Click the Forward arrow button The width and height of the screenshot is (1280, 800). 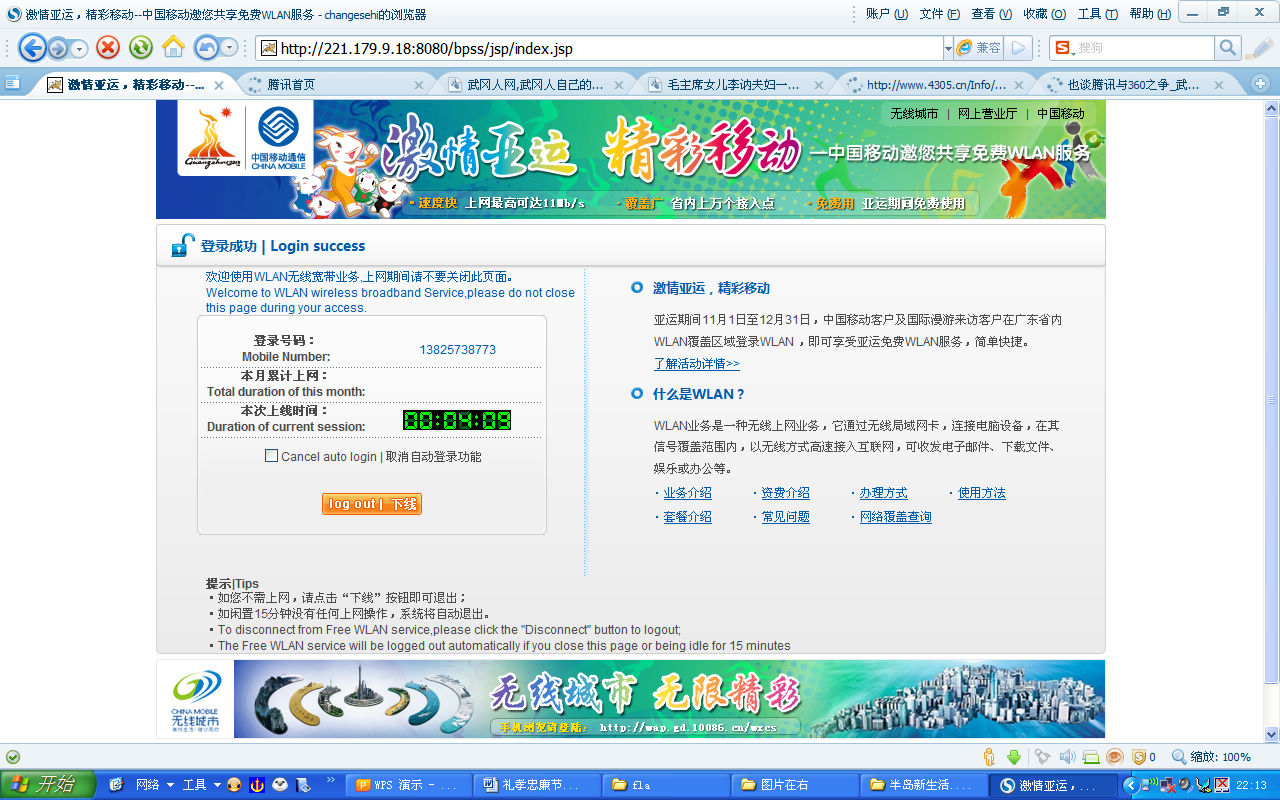click(x=57, y=48)
